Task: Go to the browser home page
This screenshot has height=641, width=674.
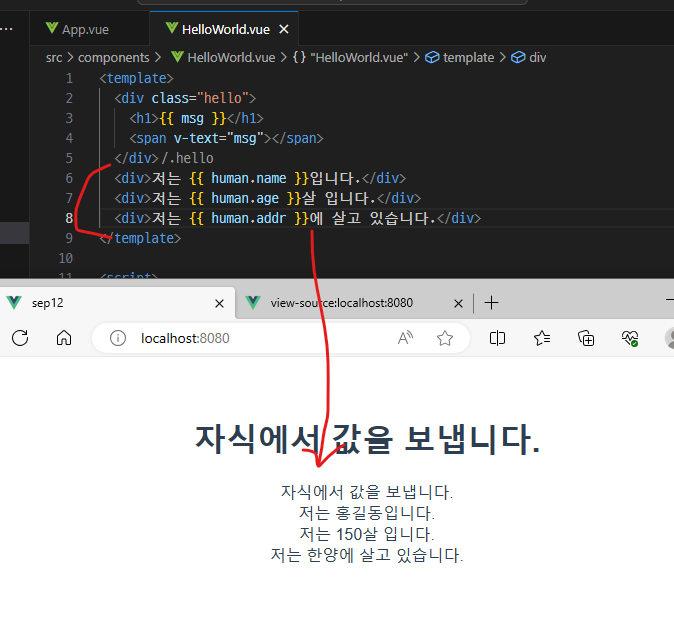Action: (64, 338)
